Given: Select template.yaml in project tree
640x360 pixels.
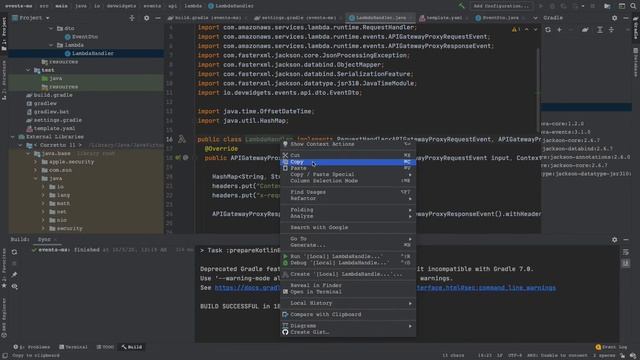Looking at the screenshot, I should coord(54,129).
